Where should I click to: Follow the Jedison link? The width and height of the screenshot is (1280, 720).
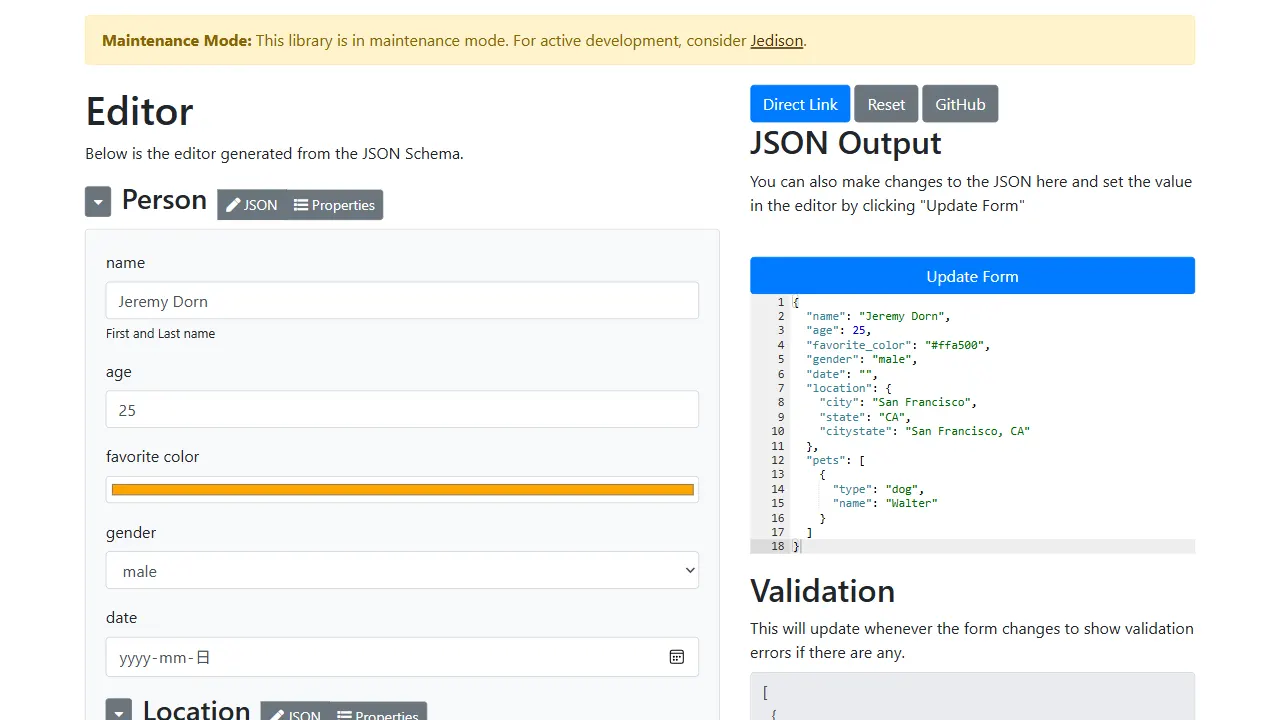click(777, 41)
